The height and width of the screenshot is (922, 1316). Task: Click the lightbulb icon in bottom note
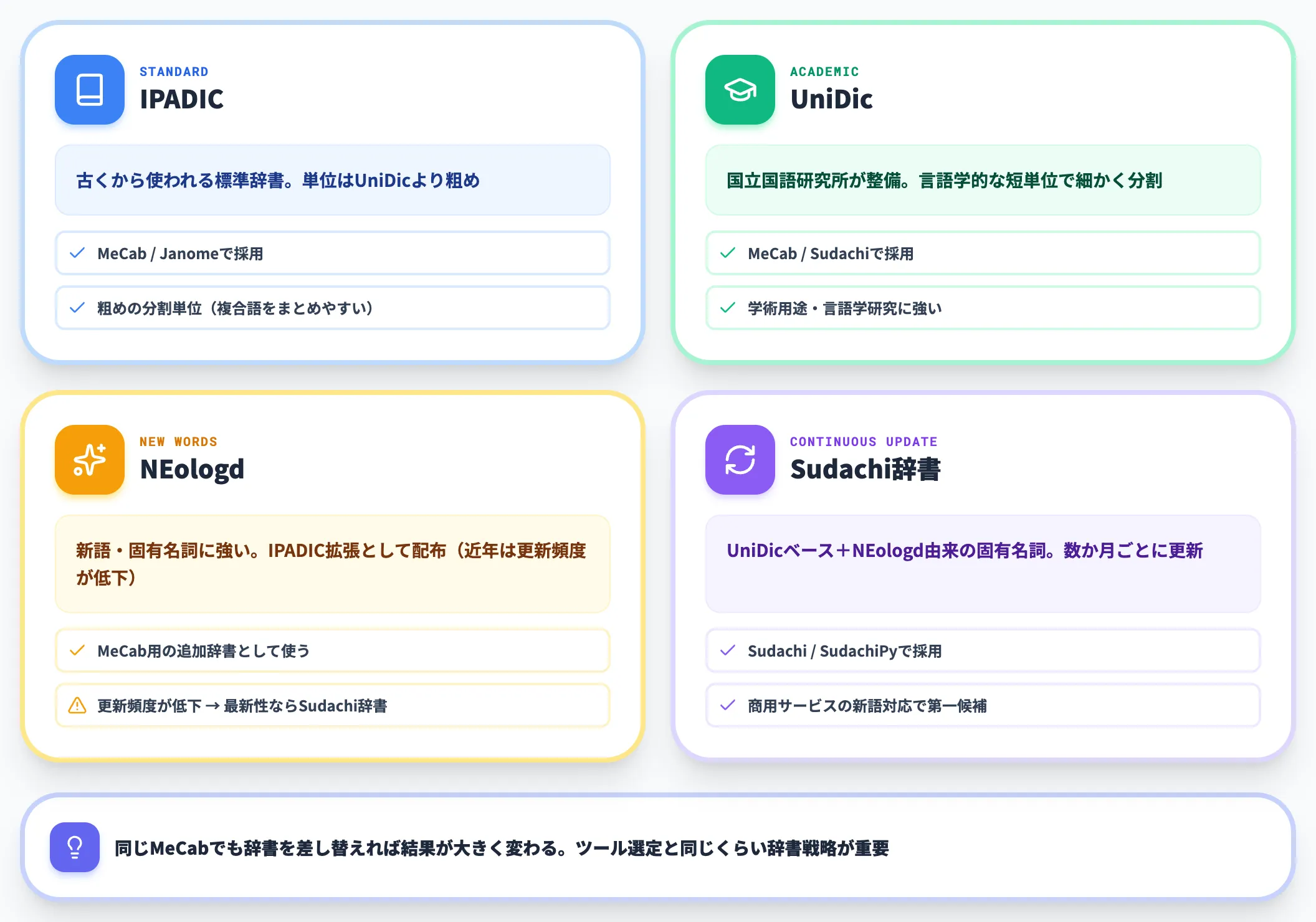(x=75, y=847)
